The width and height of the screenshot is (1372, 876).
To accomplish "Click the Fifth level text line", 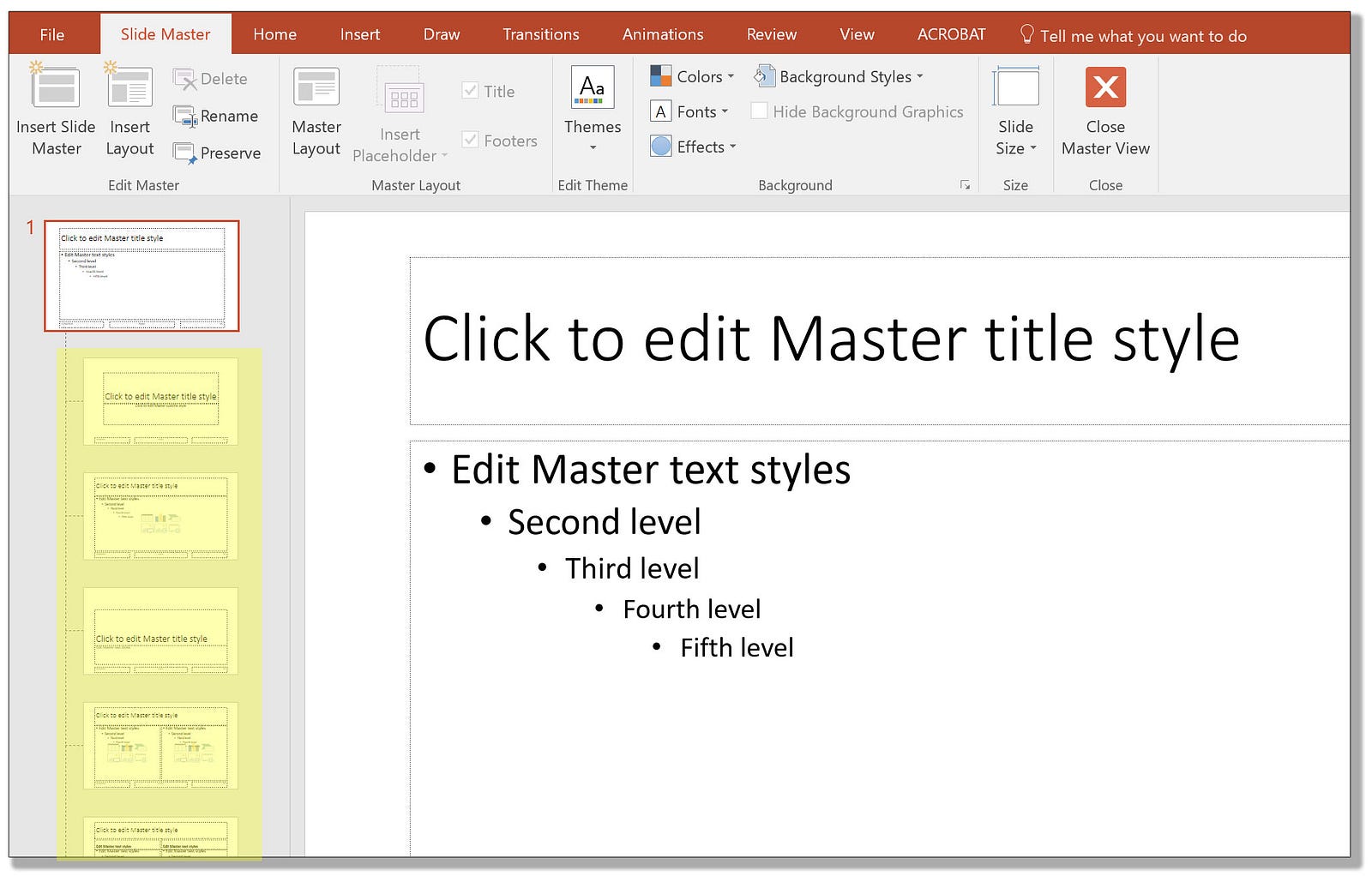I will pyautogui.click(x=737, y=648).
